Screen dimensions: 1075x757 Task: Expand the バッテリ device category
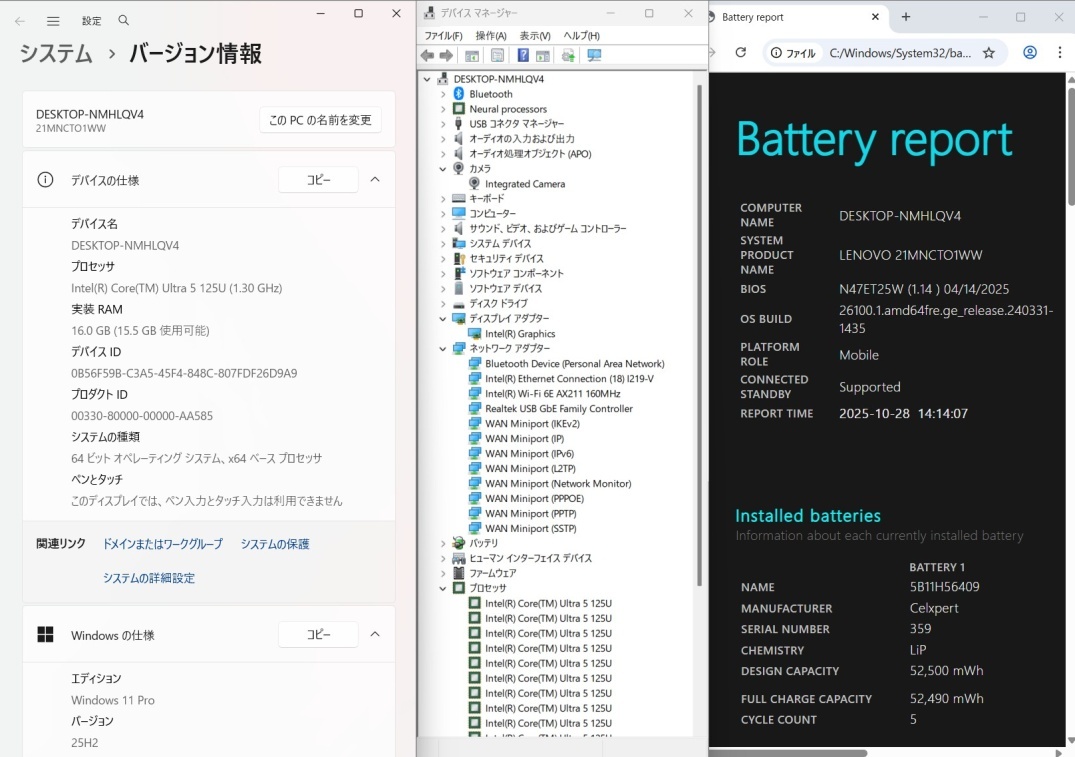tap(443, 543)
